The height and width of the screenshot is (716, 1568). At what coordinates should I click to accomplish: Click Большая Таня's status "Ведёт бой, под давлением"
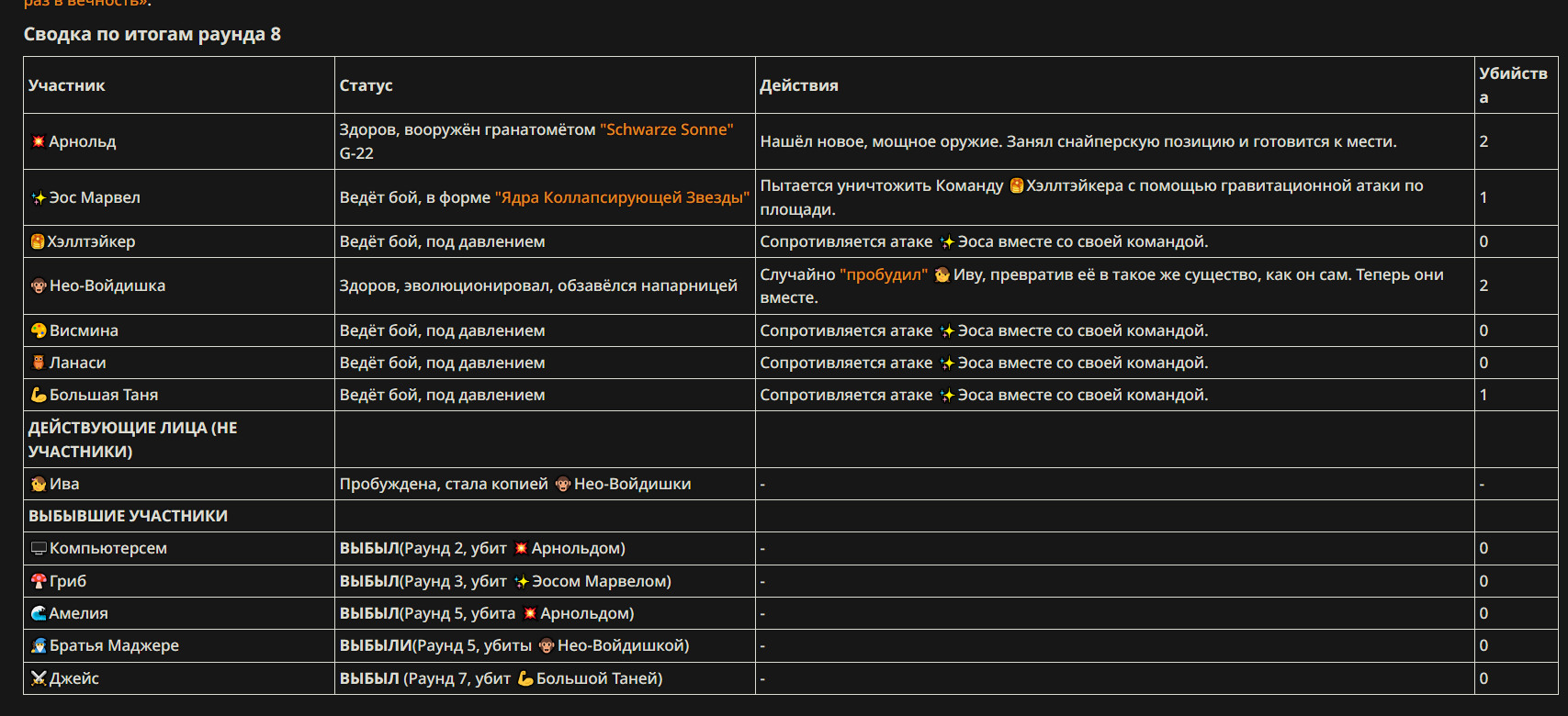[442, 395]
